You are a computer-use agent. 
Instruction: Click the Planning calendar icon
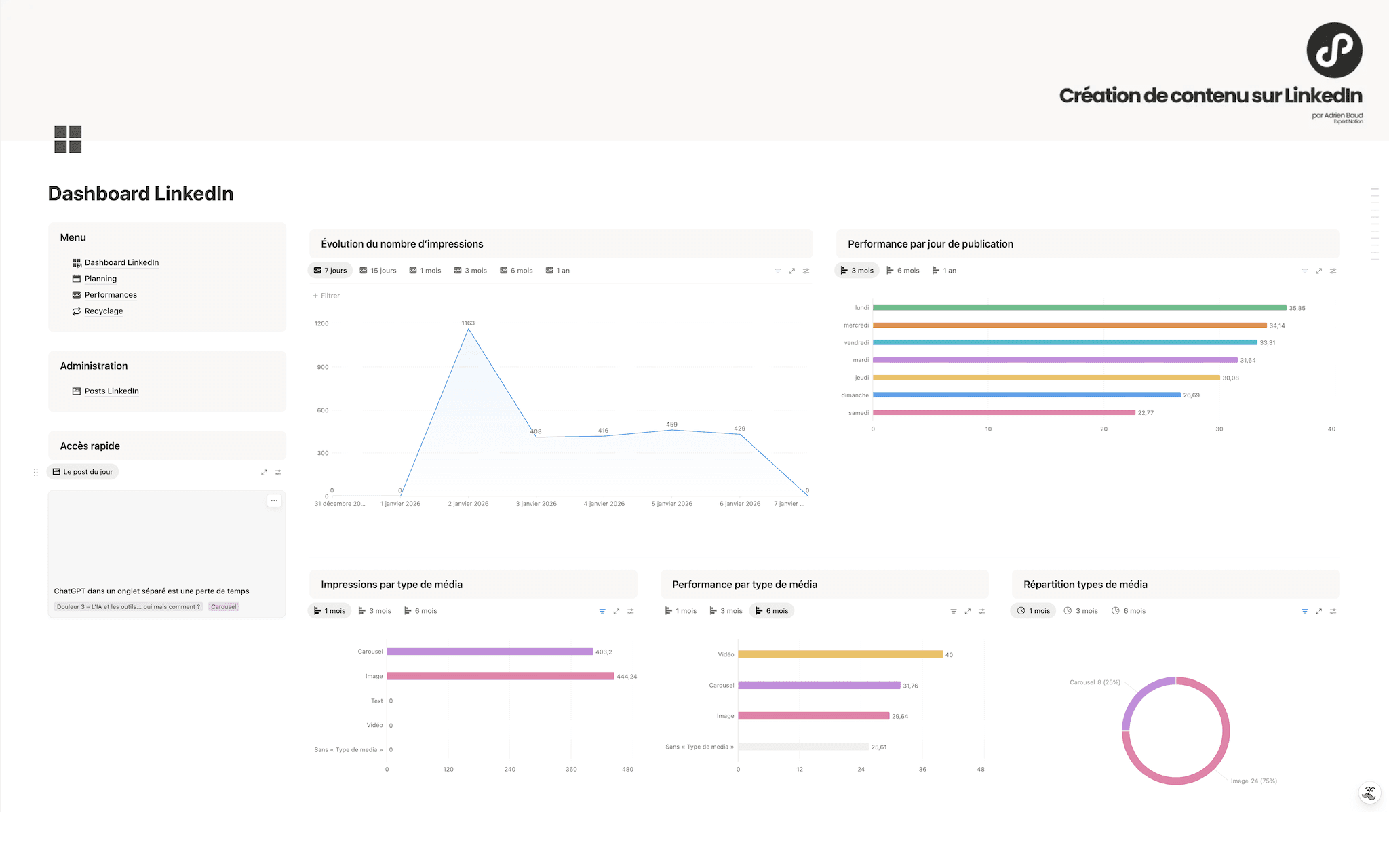[77, 278]
